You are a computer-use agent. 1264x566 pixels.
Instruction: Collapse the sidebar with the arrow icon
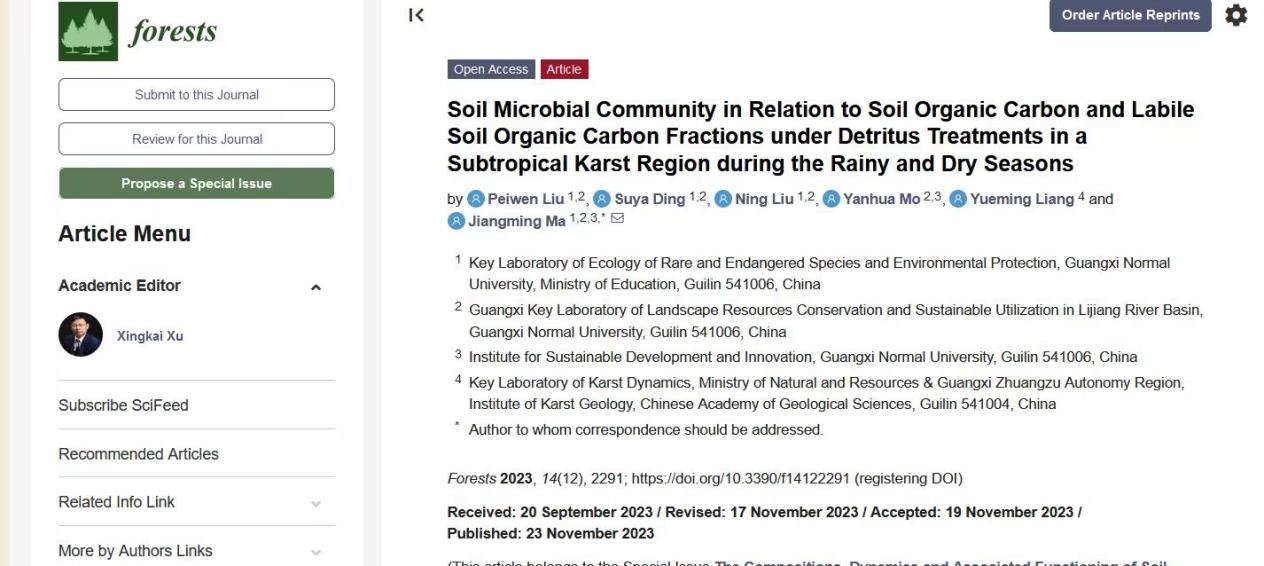tap(417, 15)
